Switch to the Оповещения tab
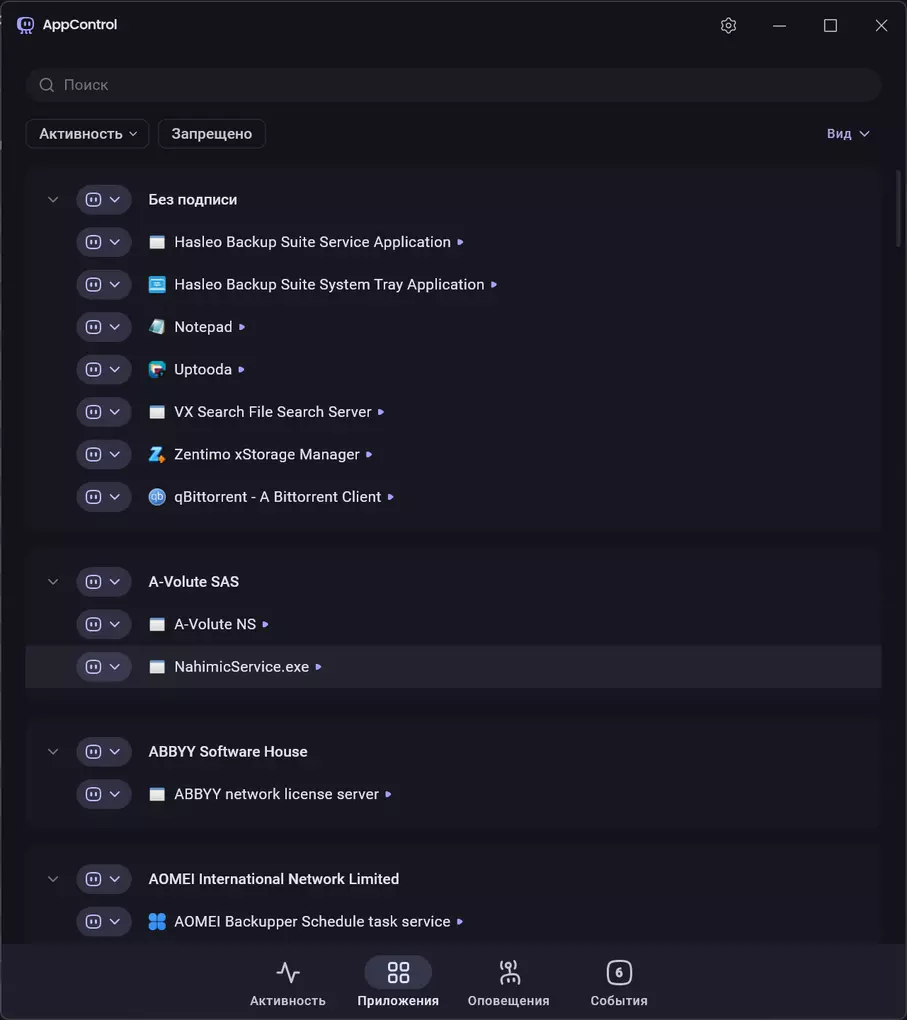This screenshot has width=907, height=1020. pos(508,984)
